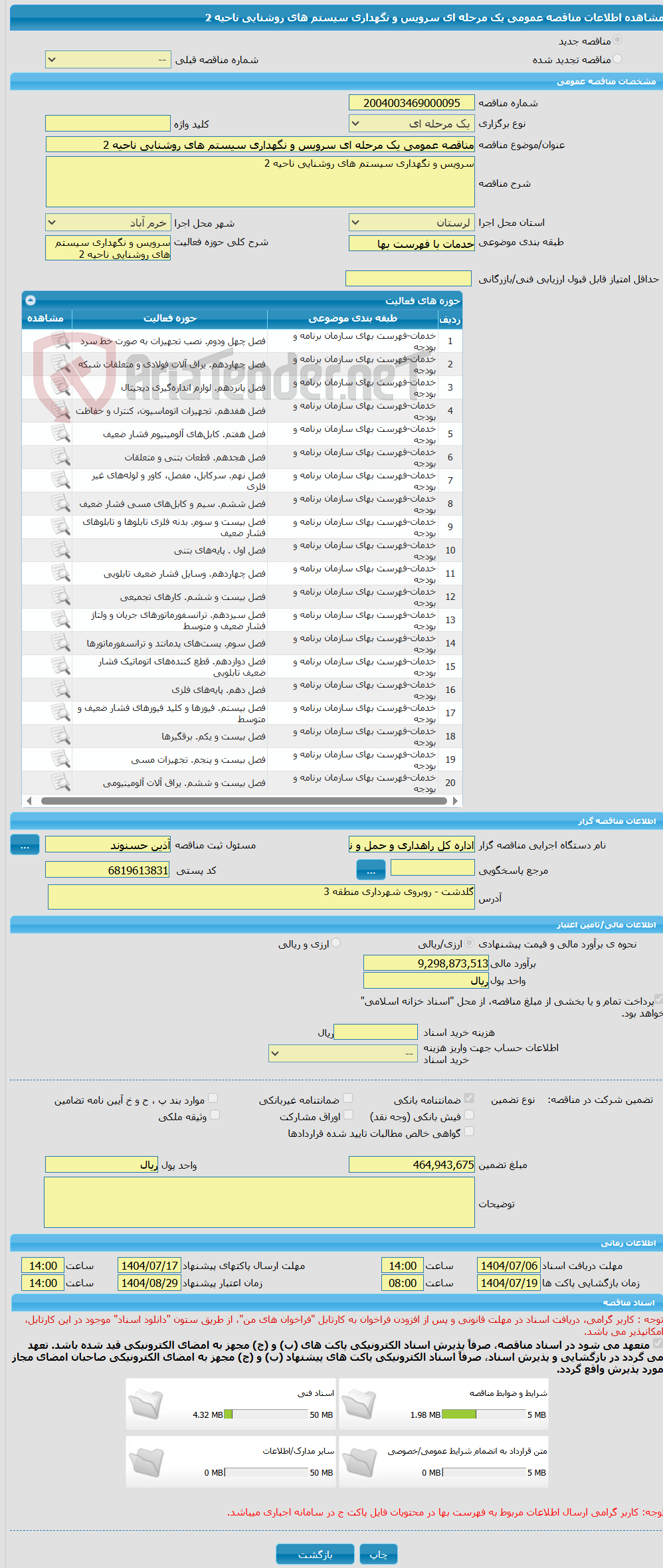View details of activity row 6
Viewport: 663px width, 1568px height.
pos(60,457)
